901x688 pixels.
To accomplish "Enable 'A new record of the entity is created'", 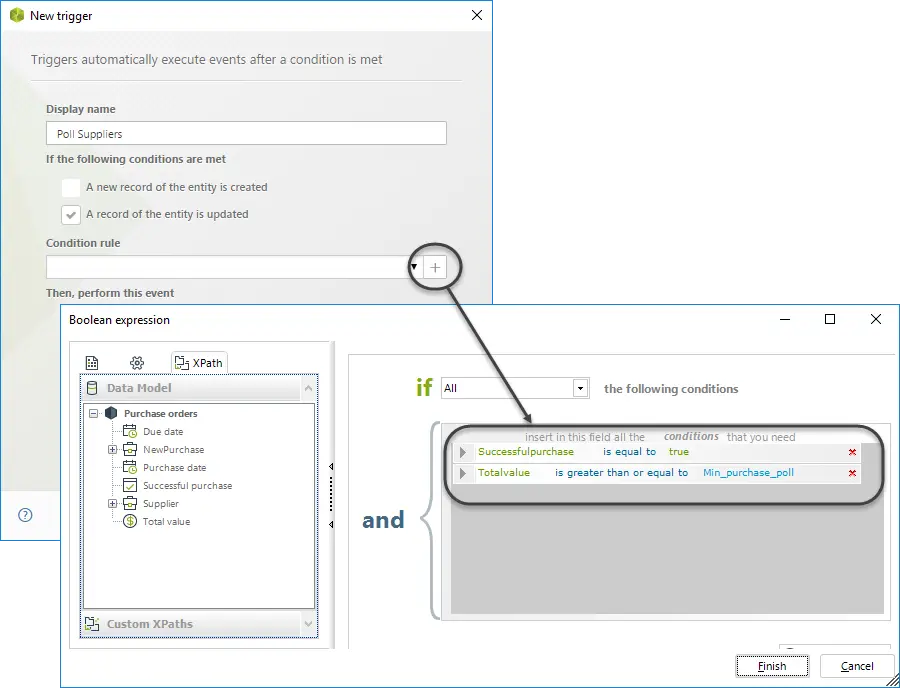I will pyautogui.click(x=71, y=187).
